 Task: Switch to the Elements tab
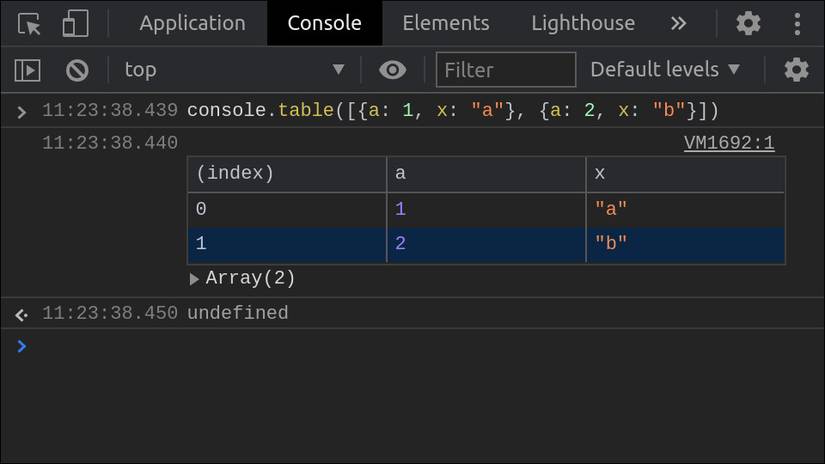pyautogui.click(x=446, y=23)
